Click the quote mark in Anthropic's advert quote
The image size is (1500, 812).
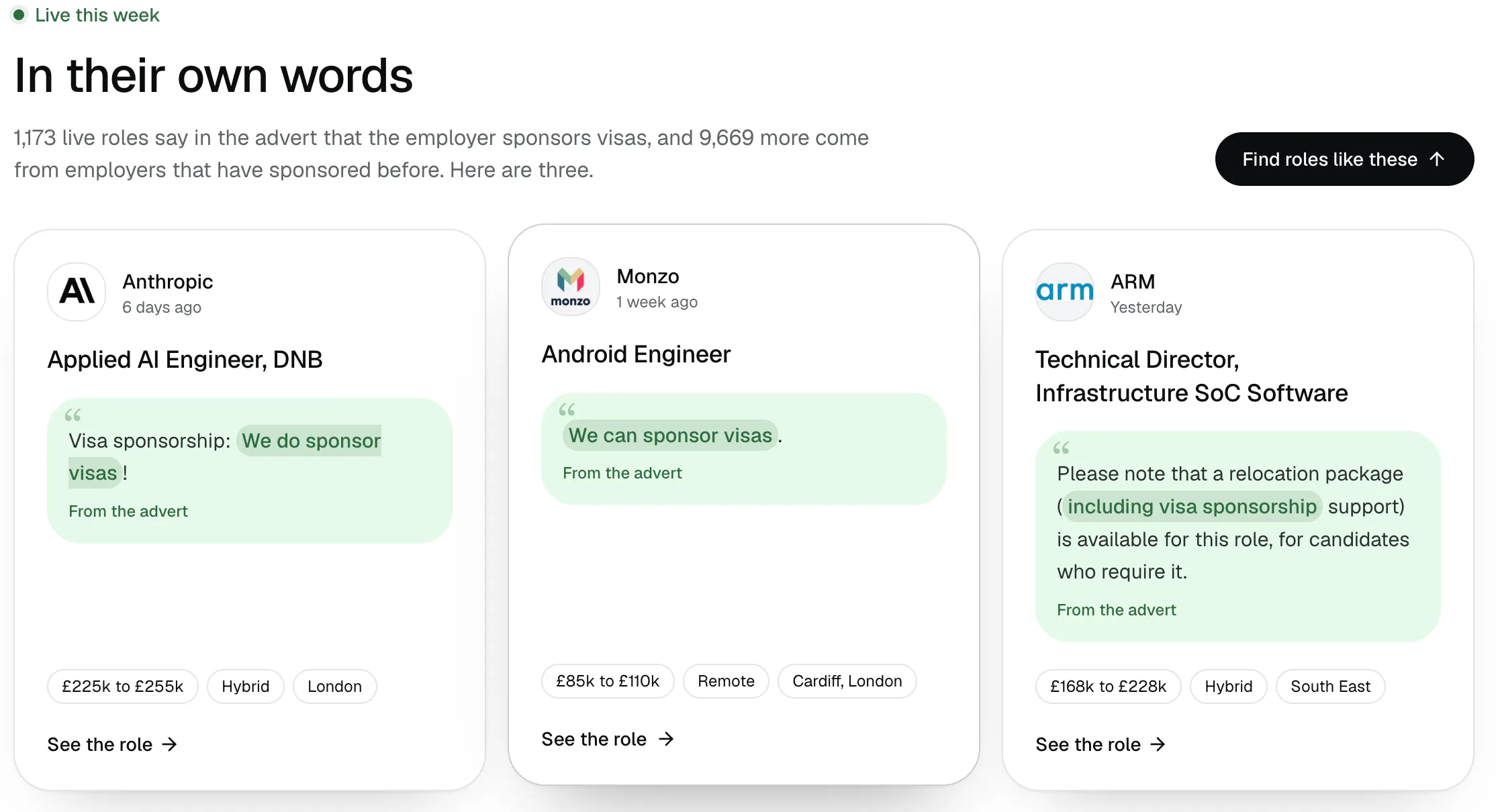[73, 415]
